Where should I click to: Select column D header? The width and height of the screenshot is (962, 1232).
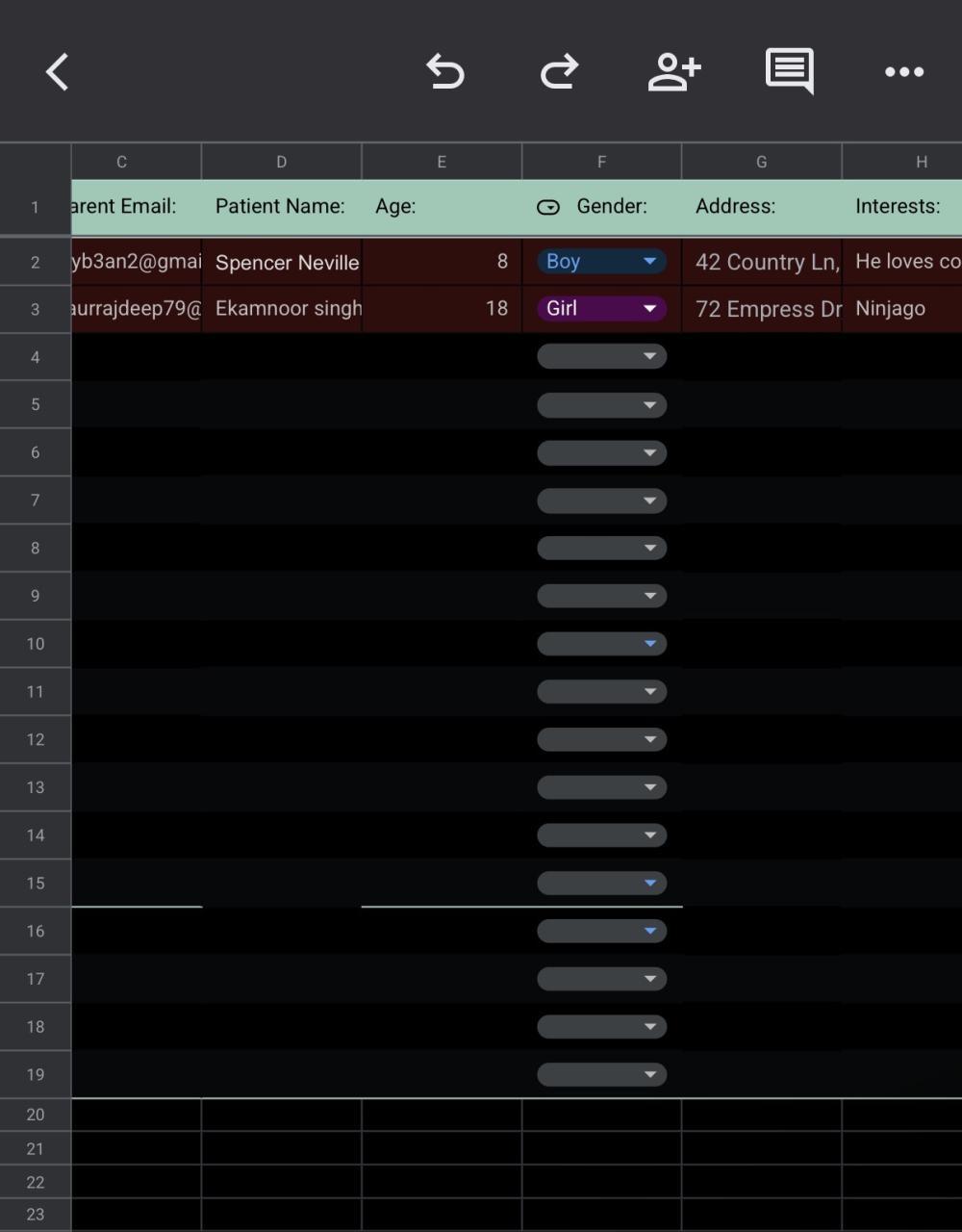(x=282, y=162)
